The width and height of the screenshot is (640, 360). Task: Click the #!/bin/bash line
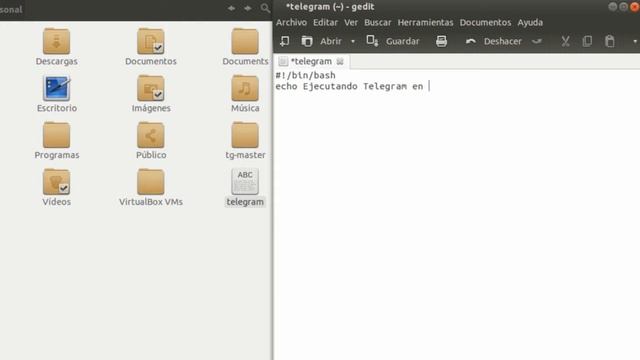coord(305,76)
